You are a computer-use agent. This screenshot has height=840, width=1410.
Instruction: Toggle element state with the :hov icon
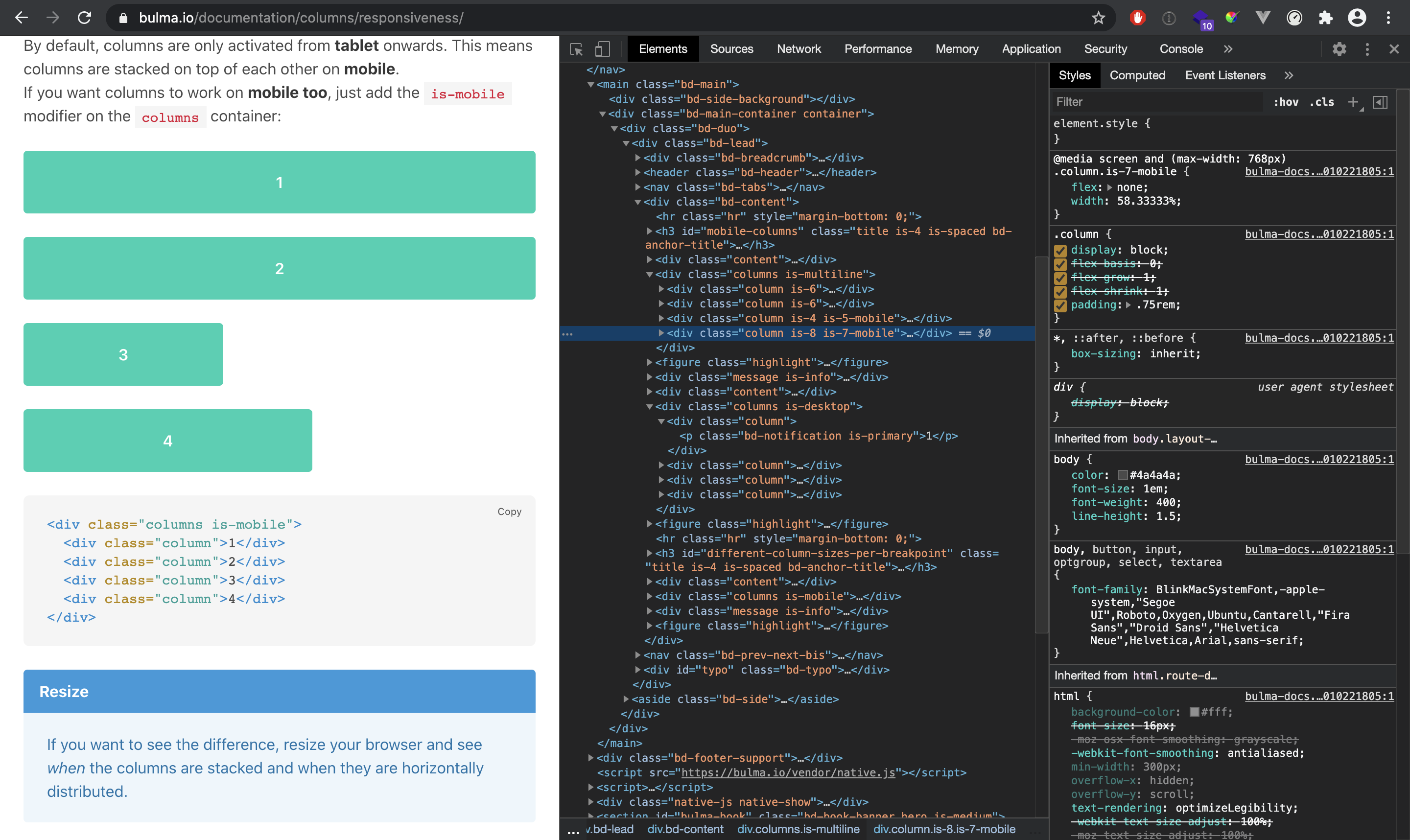(1286, 102)
